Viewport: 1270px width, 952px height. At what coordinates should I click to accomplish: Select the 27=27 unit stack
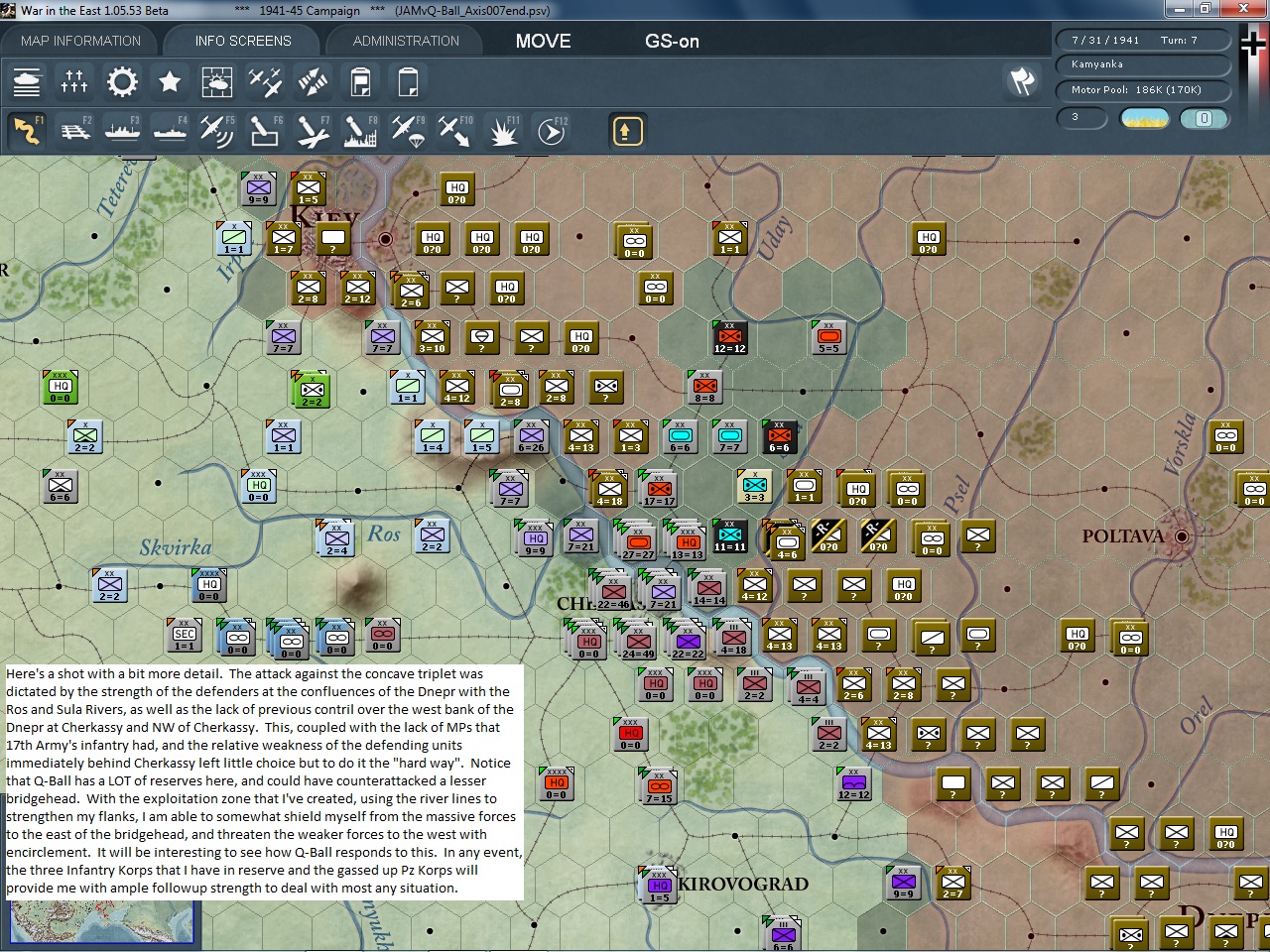pyautogui.click(x=638, y=540)
